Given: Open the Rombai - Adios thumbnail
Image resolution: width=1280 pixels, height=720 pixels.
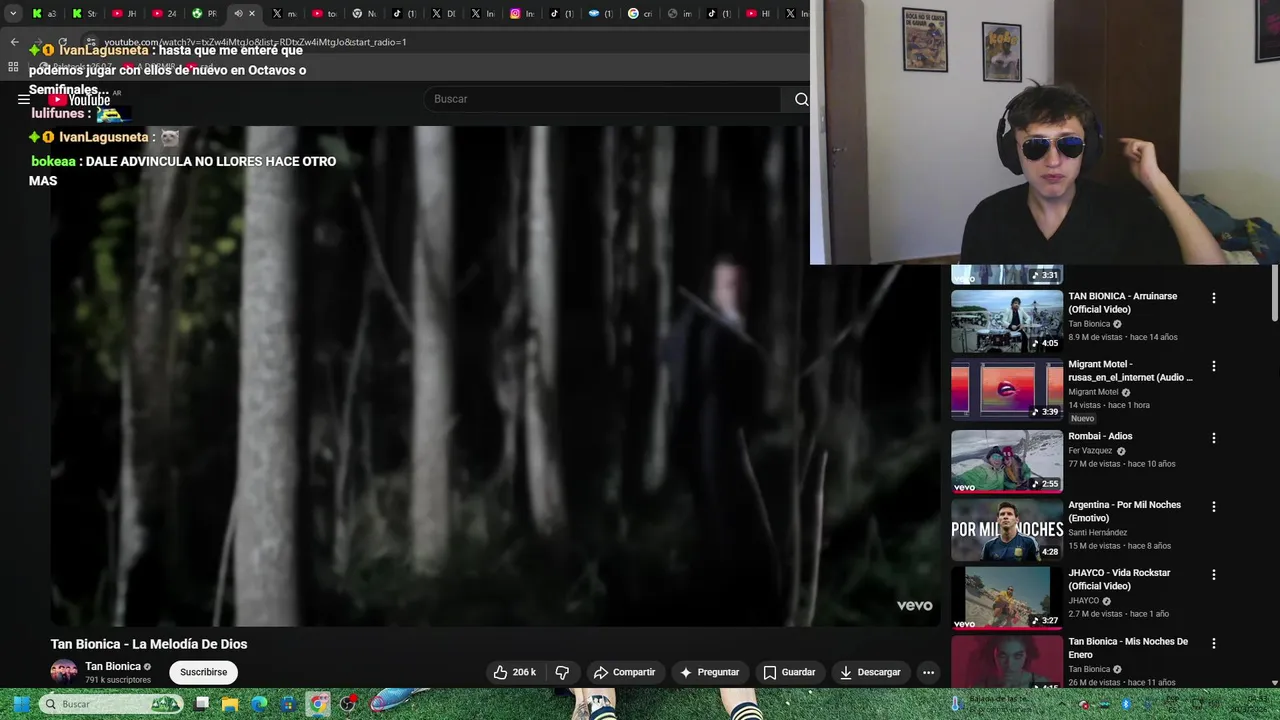Looking at the screenshot, I should [x=1006, y=461].
